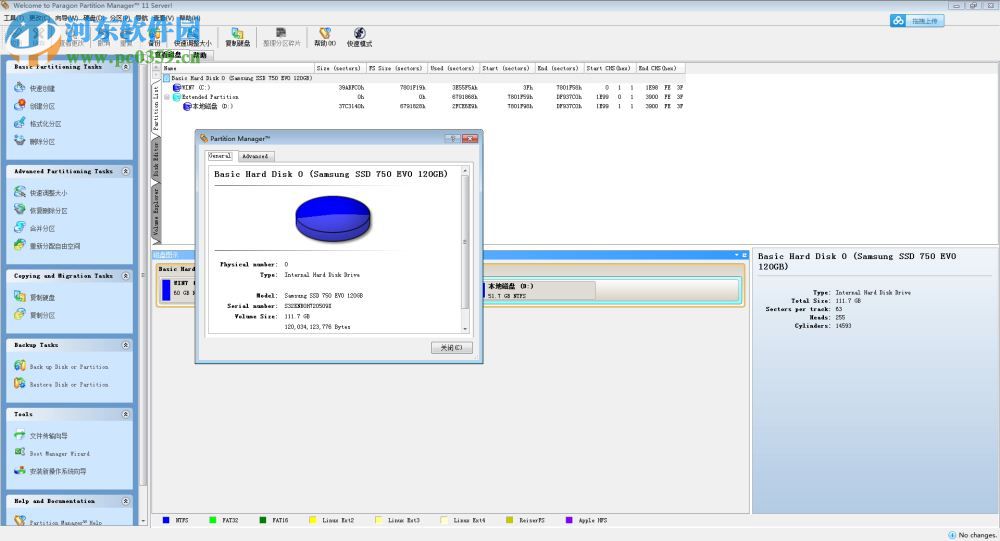Collapse the Copying and Migration Tasks panel

tap(126, 276)
